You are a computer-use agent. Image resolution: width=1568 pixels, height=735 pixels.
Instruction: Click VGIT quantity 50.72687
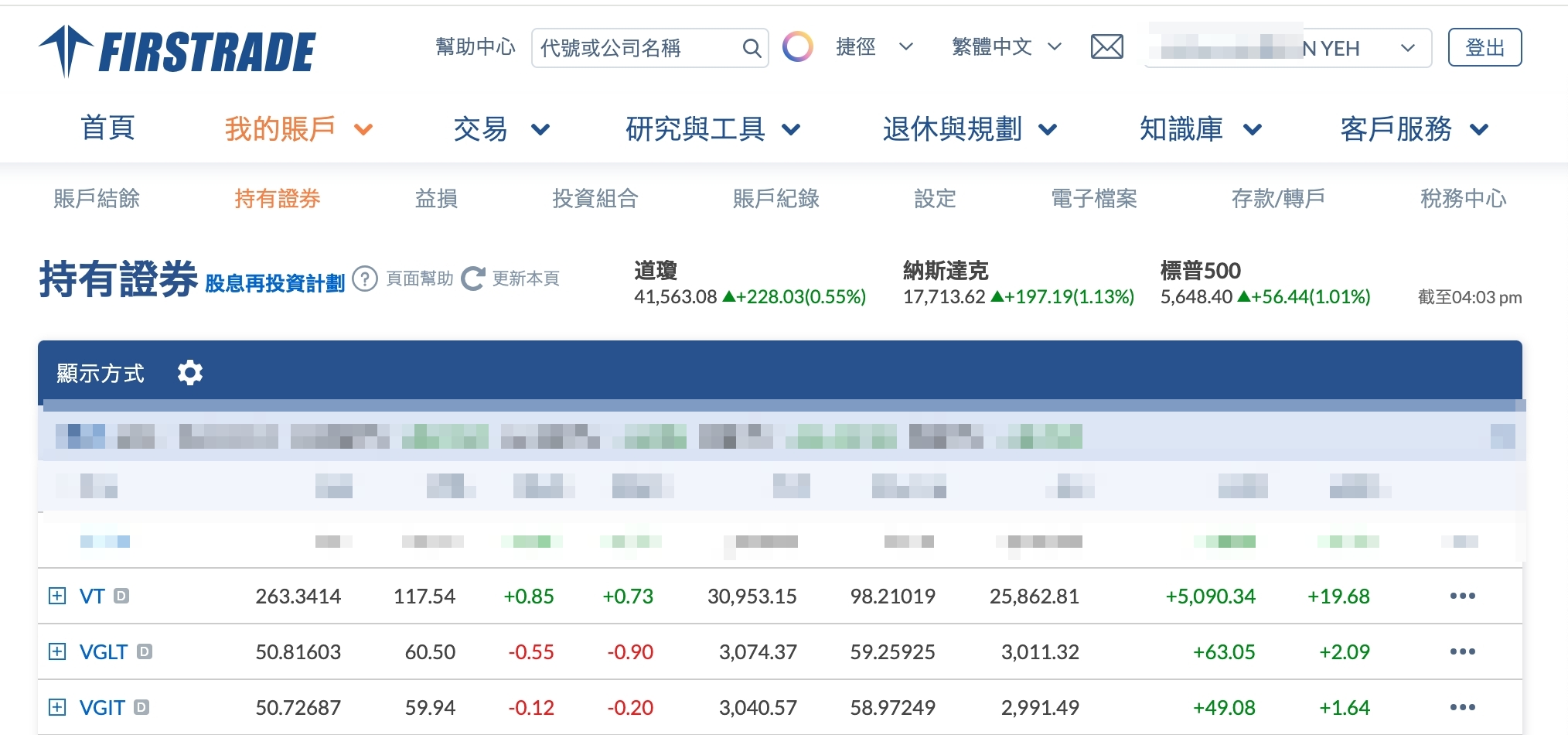point(298,708)
